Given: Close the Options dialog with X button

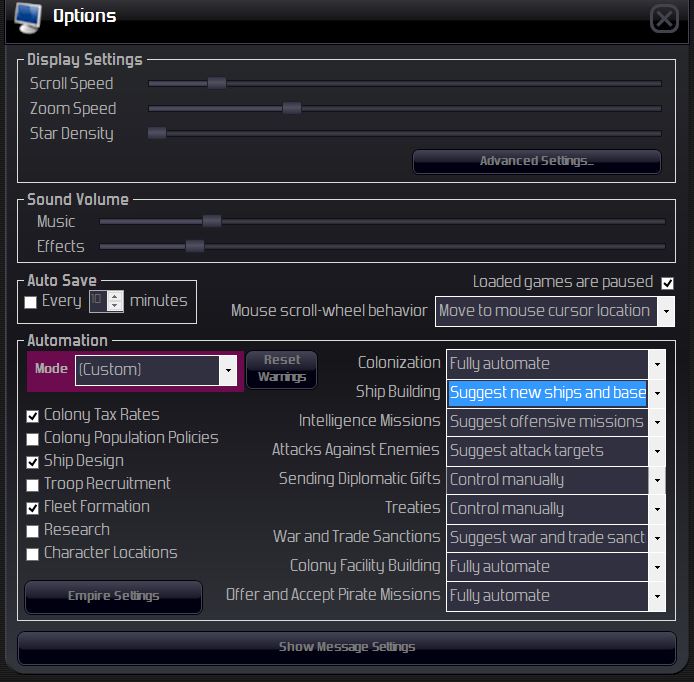Looking at the screenshot, I should (664, 19).
